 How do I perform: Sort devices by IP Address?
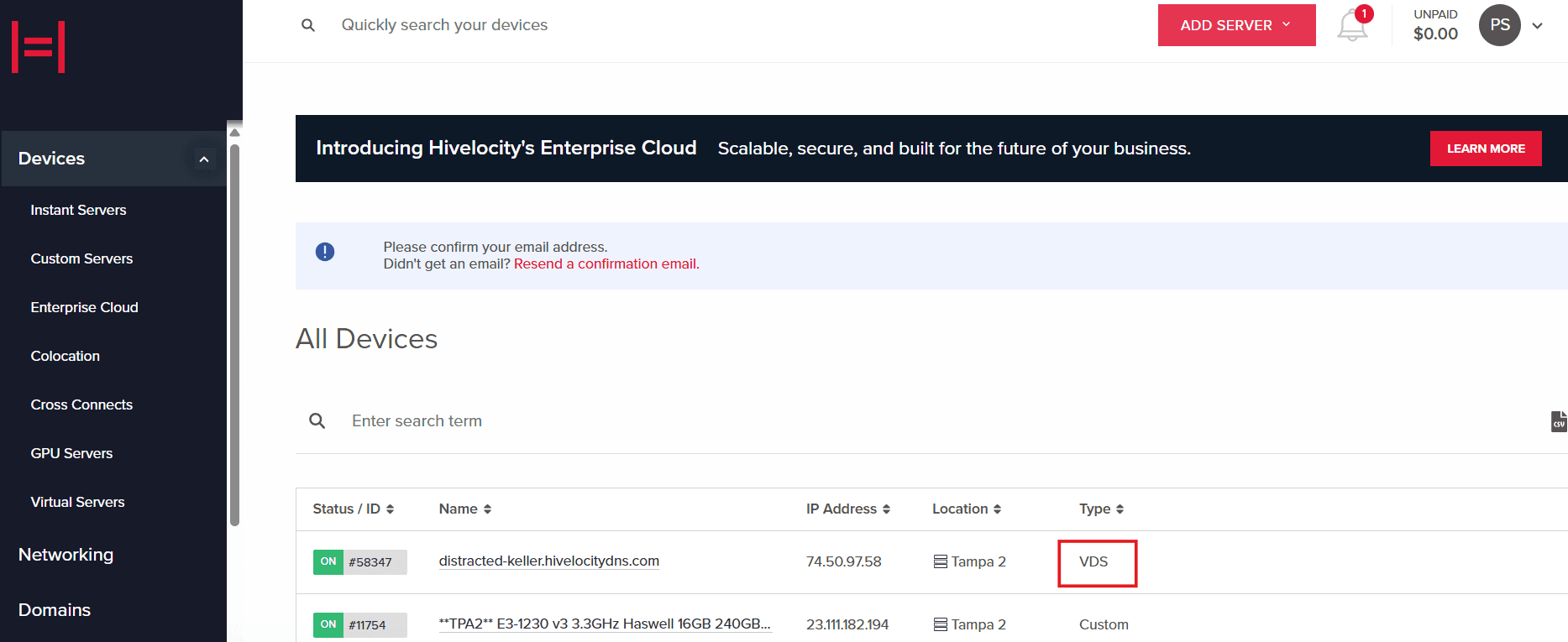pos(847,509)
